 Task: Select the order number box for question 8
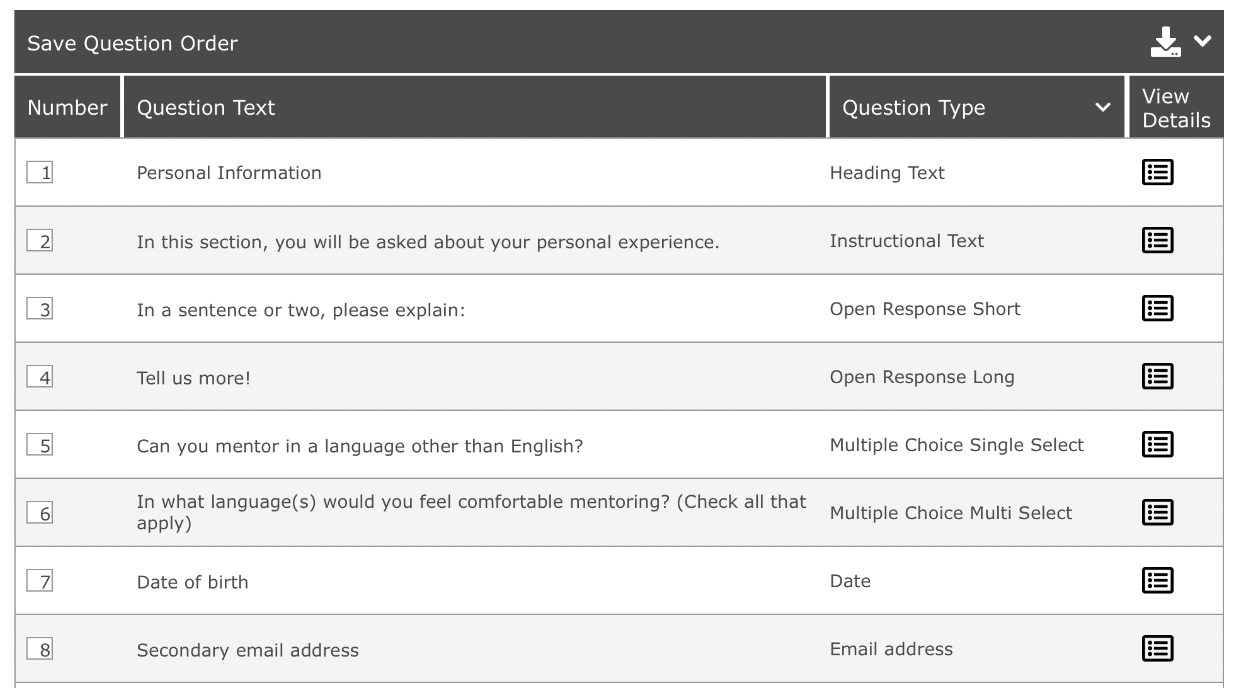40,649
